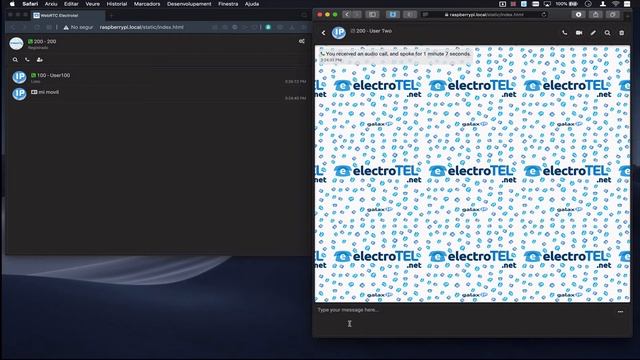Image resolution: width=640 pixels, height=360 pixels.
Task: Go back in the Safari toolbar
Action: [x=347, y=14]
